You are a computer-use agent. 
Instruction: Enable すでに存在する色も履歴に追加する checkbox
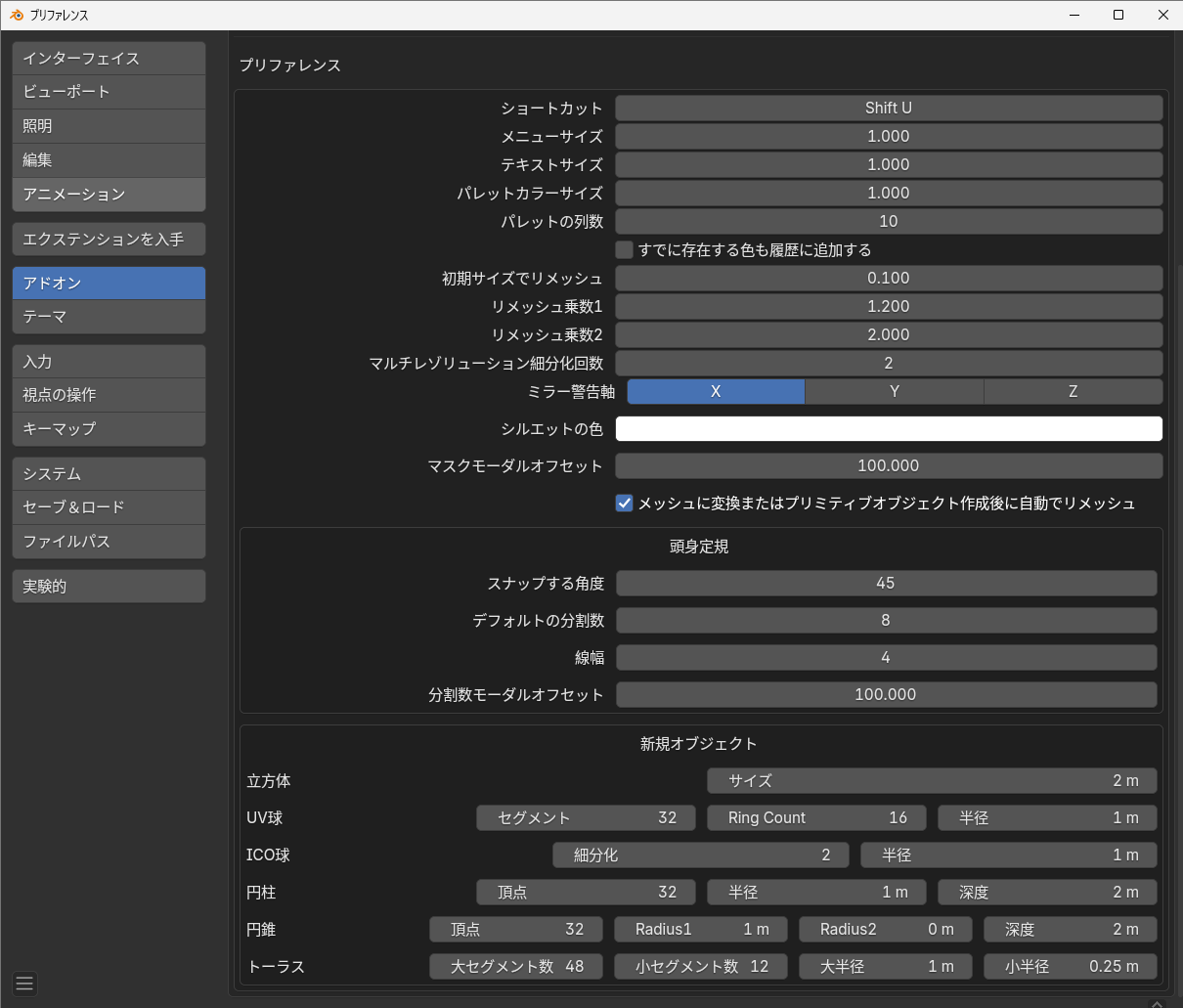[624, 250]
